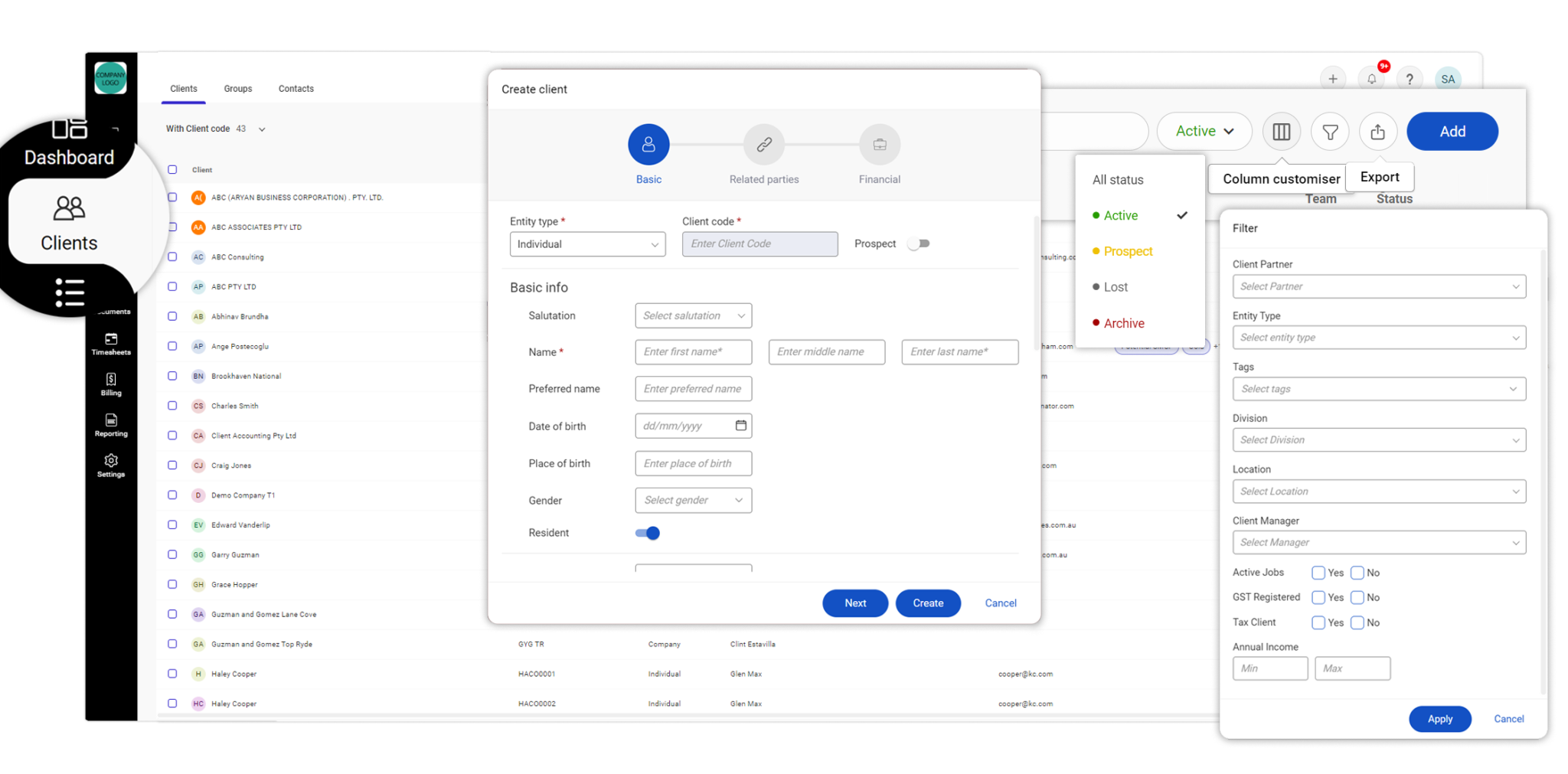Open the Date of birth calendar picker
The width and height of the screenshot is (1568, 774).
[740, 426]
